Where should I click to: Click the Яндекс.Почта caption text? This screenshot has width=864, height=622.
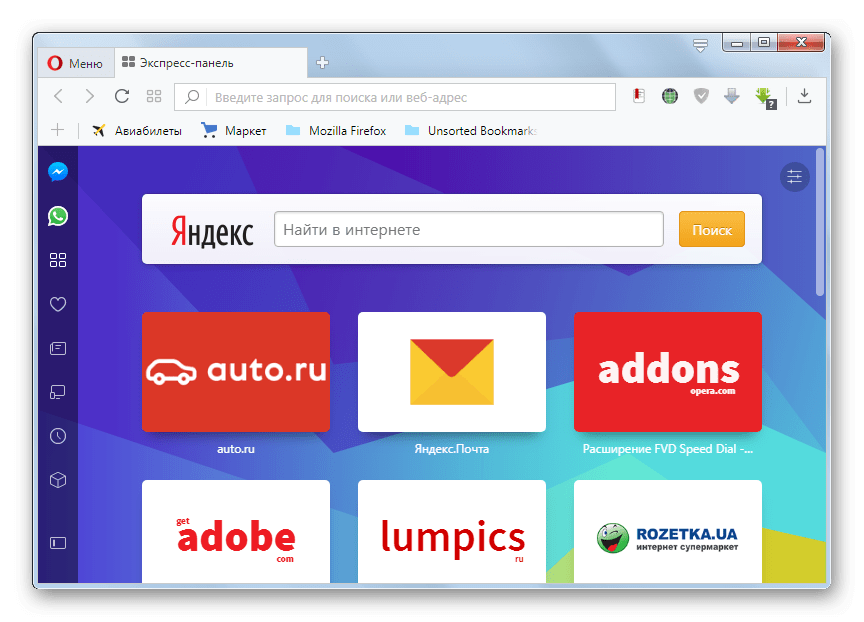coord(452,449)
